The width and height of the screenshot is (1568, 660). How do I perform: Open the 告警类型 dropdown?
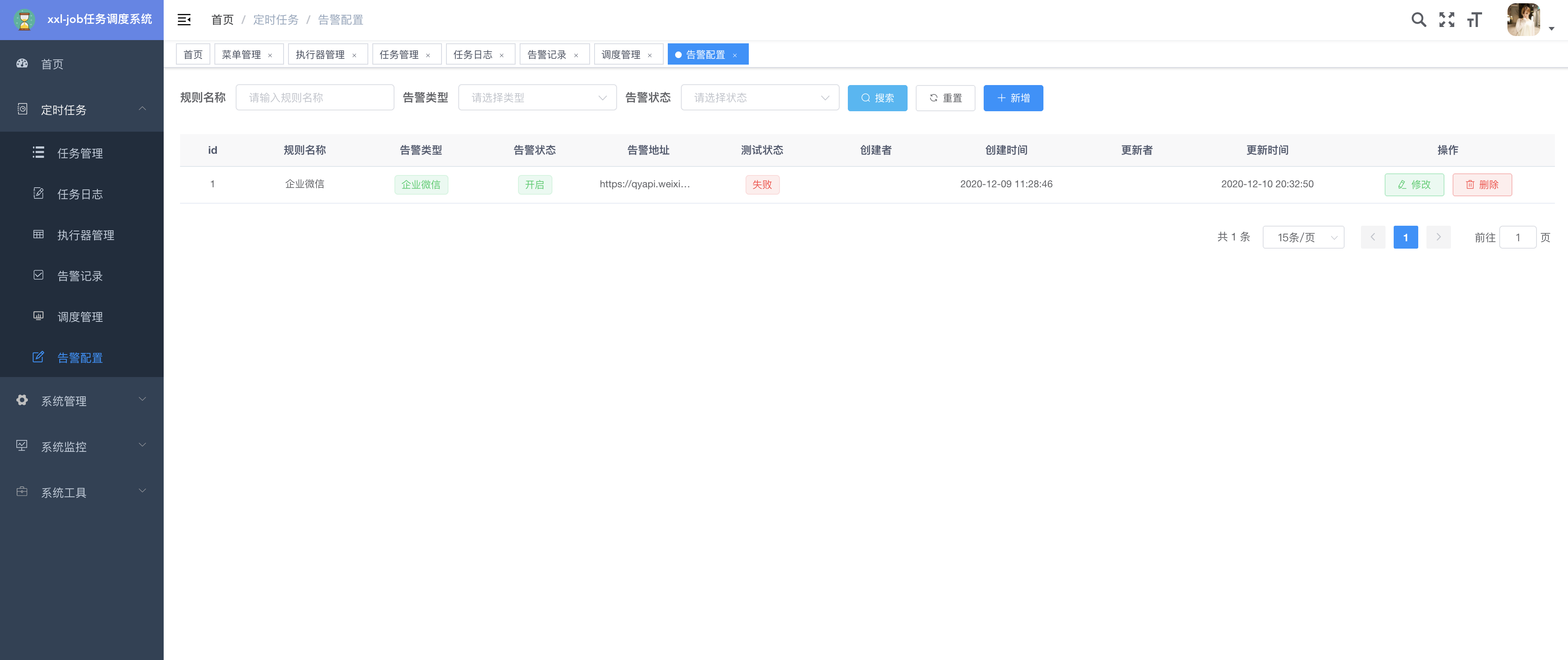point(537,98)
